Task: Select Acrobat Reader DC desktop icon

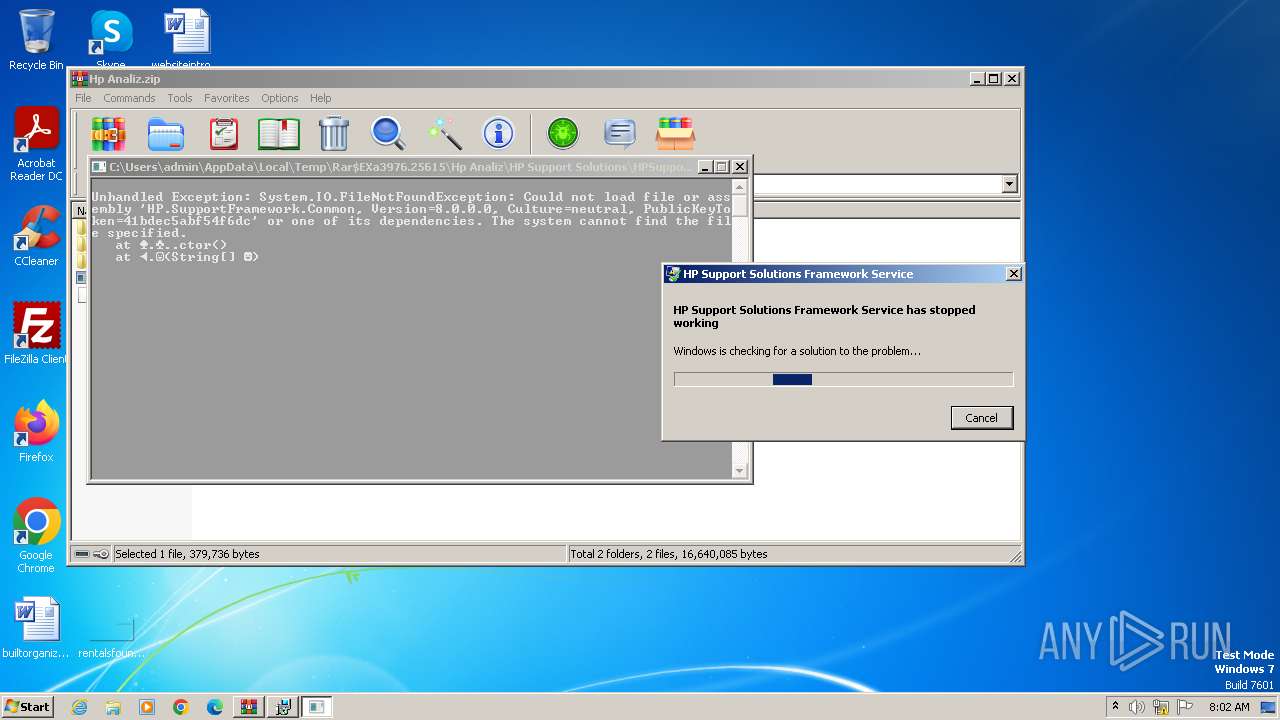Action: [36, 144]
